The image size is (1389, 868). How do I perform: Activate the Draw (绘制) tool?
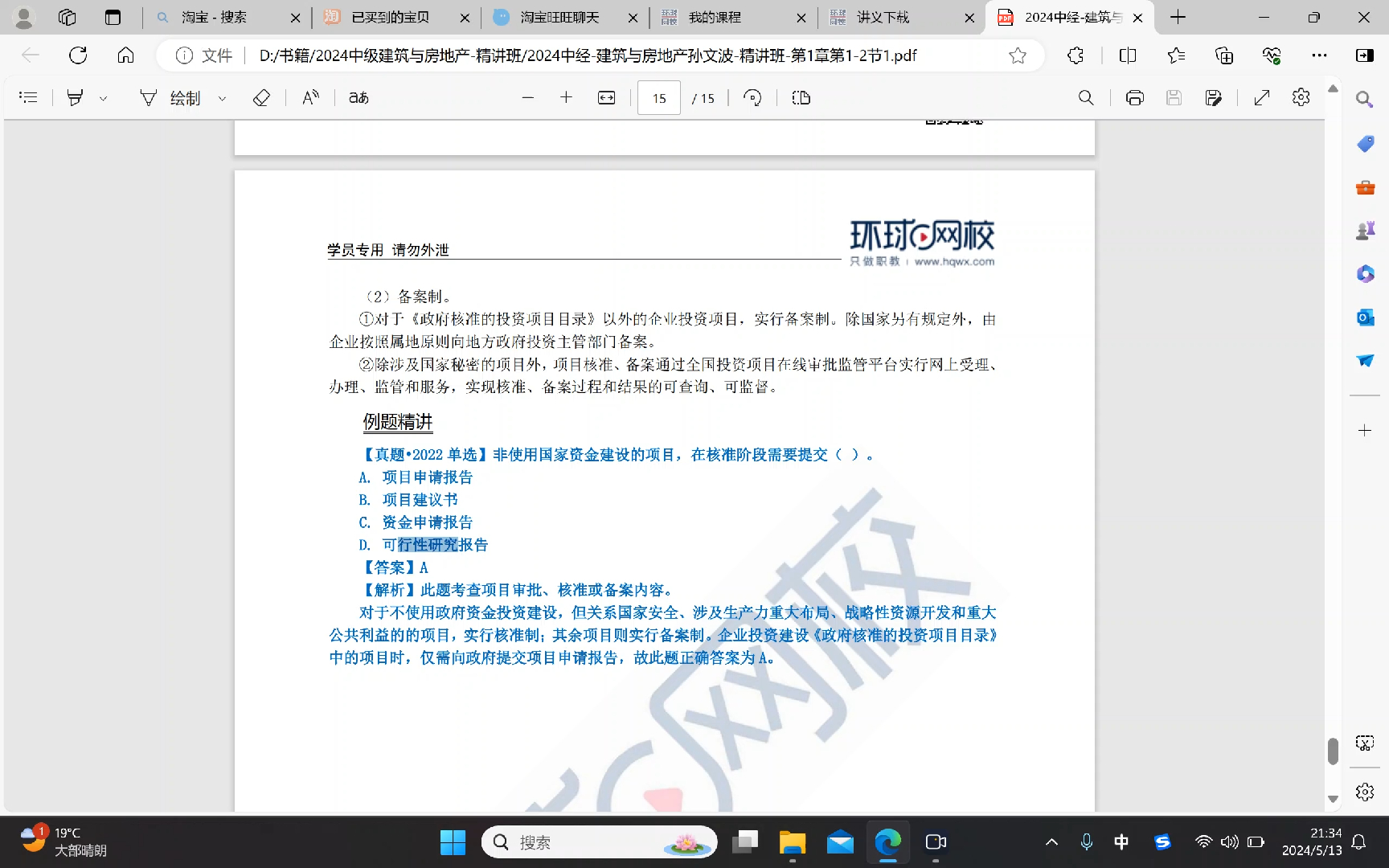click(x=170, y=98)
